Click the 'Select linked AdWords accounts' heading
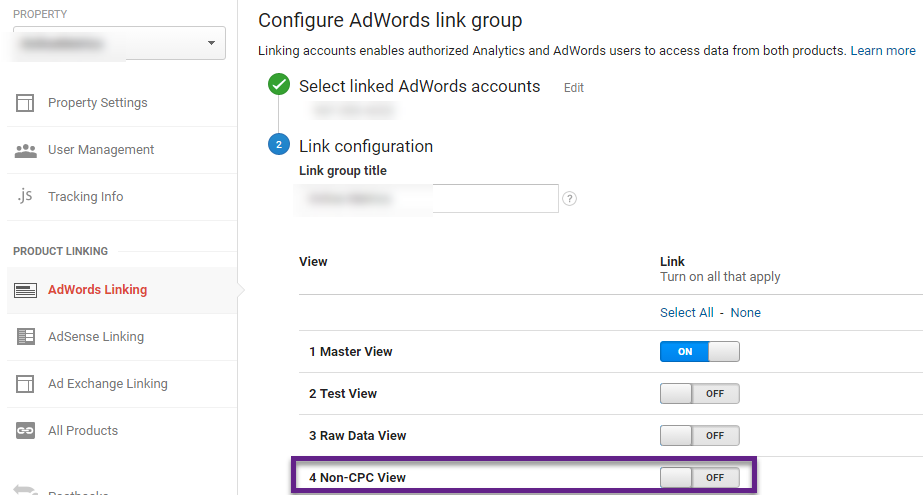The image size is (923, 495). pyautogui.click(x=419, y=87)
